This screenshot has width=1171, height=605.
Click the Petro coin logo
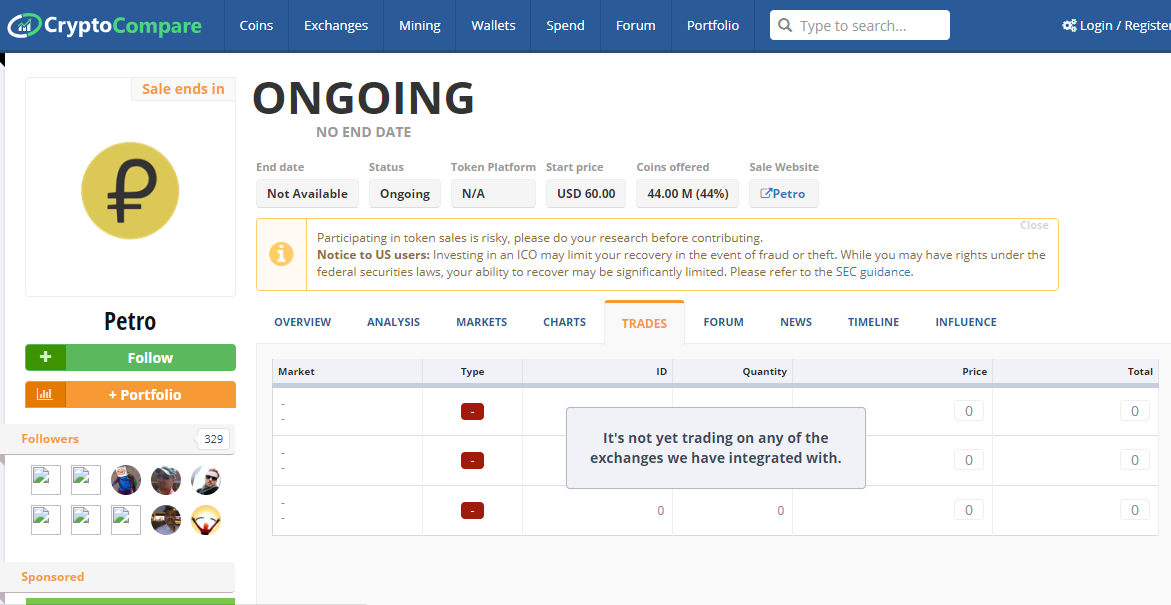[130, 190]
